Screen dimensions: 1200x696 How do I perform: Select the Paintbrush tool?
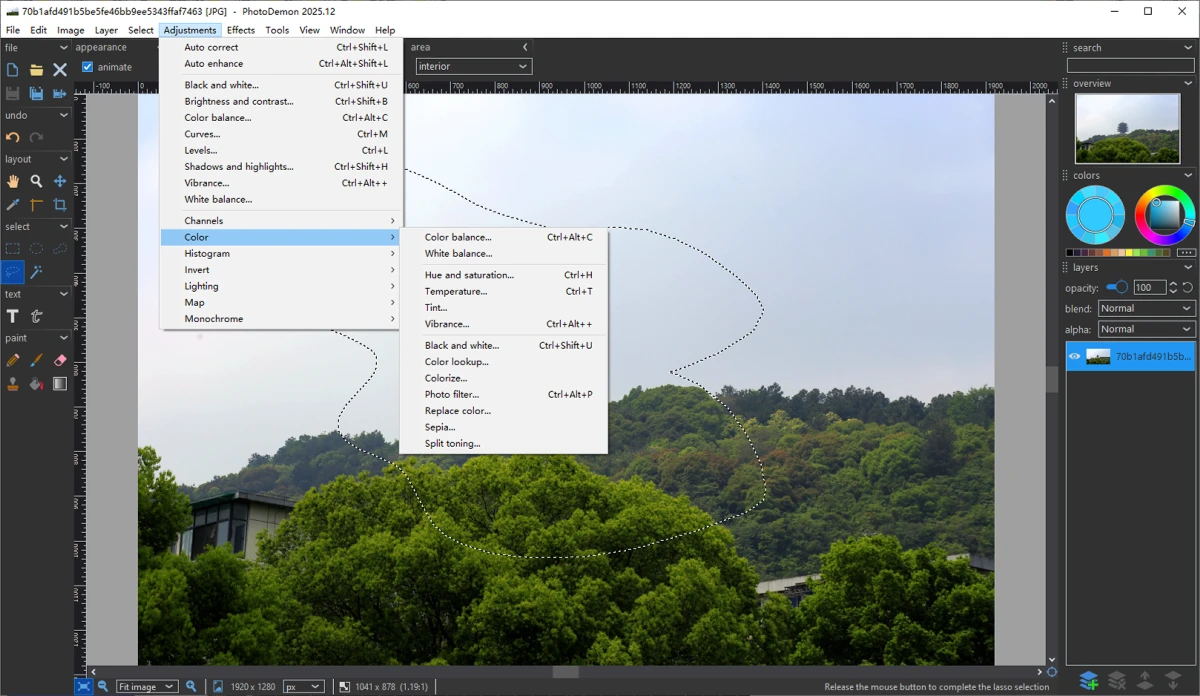pyautogui.click(x=36, y=360)
